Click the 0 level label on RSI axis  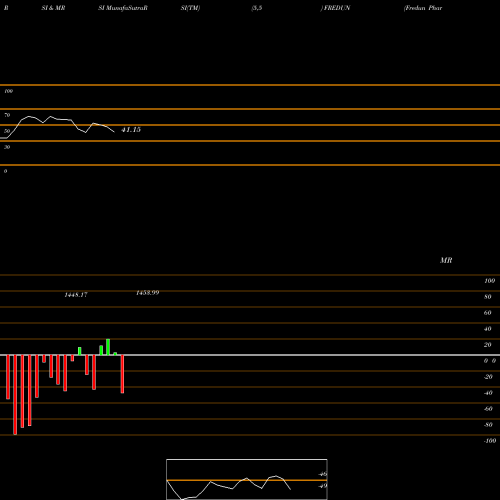pyautogui.click(x=5, y=171)
